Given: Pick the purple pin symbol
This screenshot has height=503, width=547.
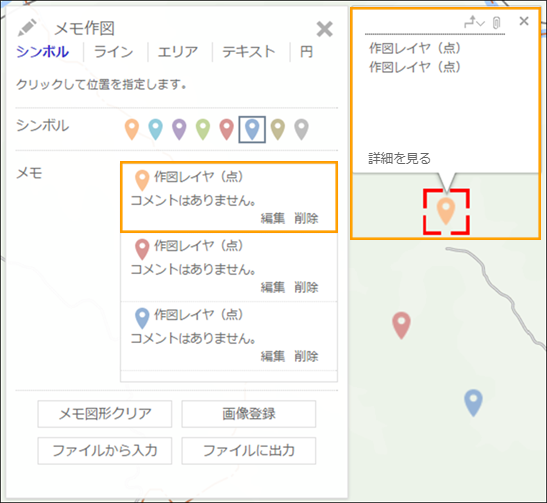Looking at the screenshot, I should [179, 129].
